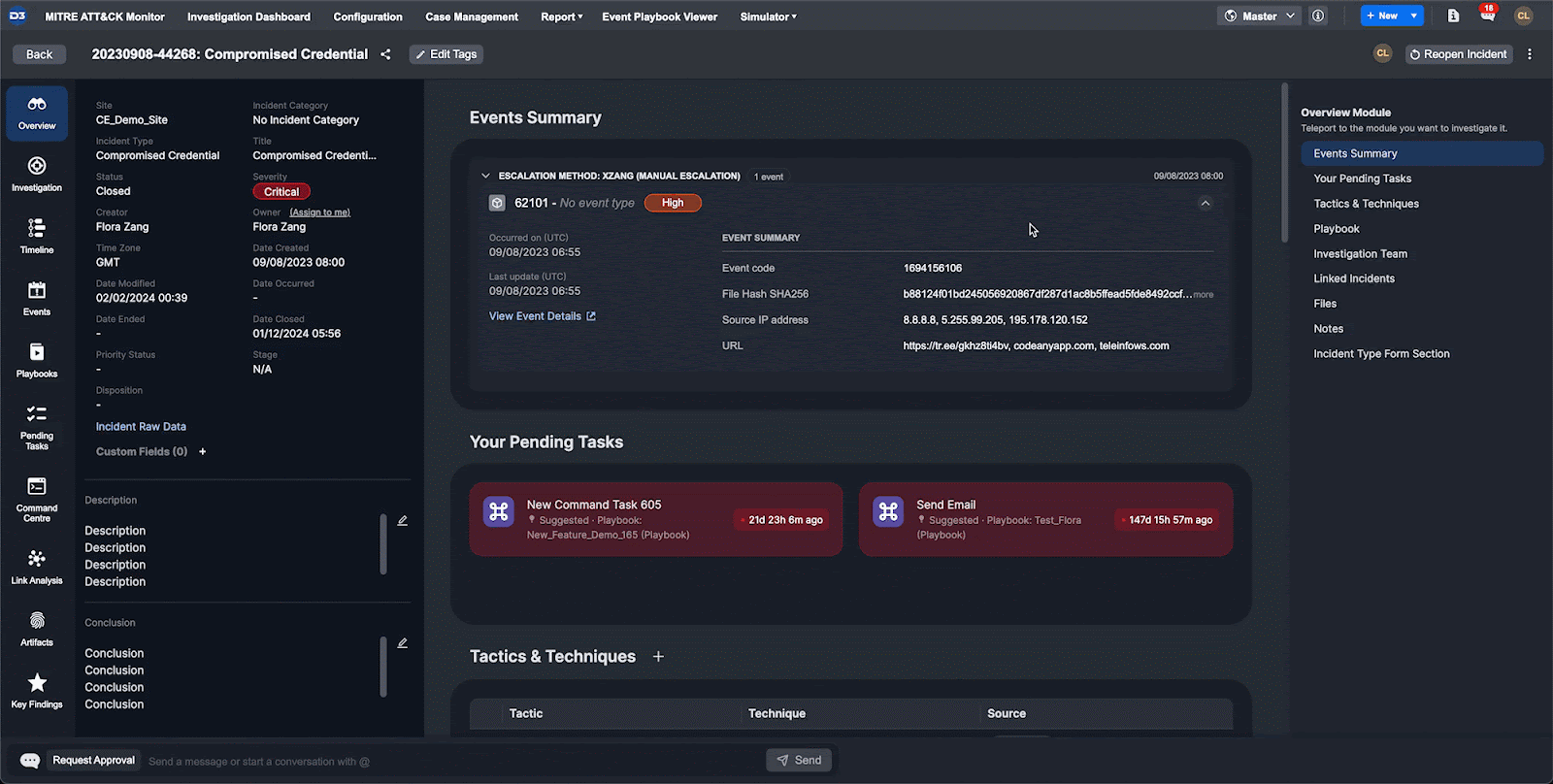Jump to Linked Incidents module

[1353, 278]
